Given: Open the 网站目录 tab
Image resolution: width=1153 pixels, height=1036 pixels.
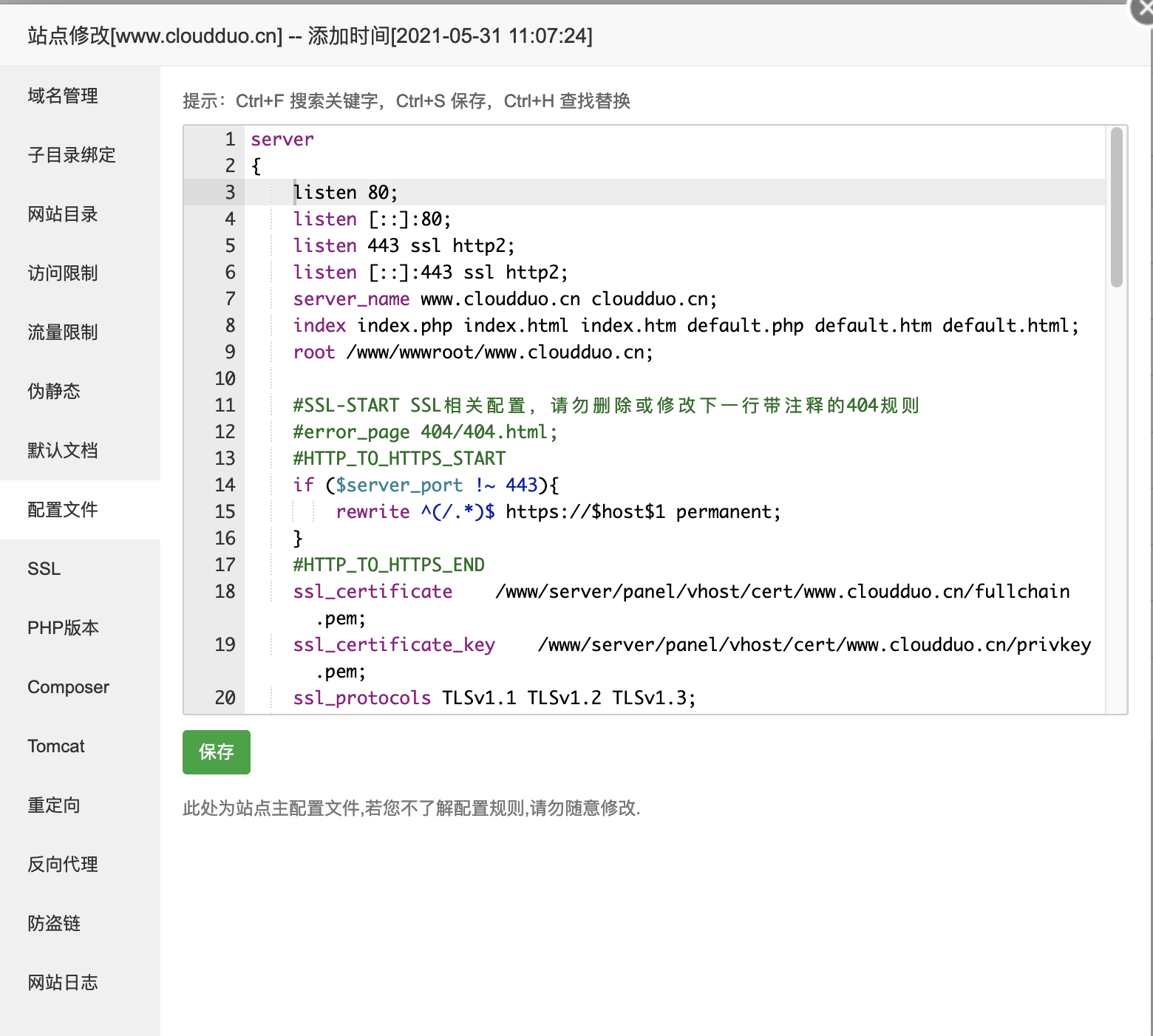Looking at the screenshot, I should click(80, 214).
